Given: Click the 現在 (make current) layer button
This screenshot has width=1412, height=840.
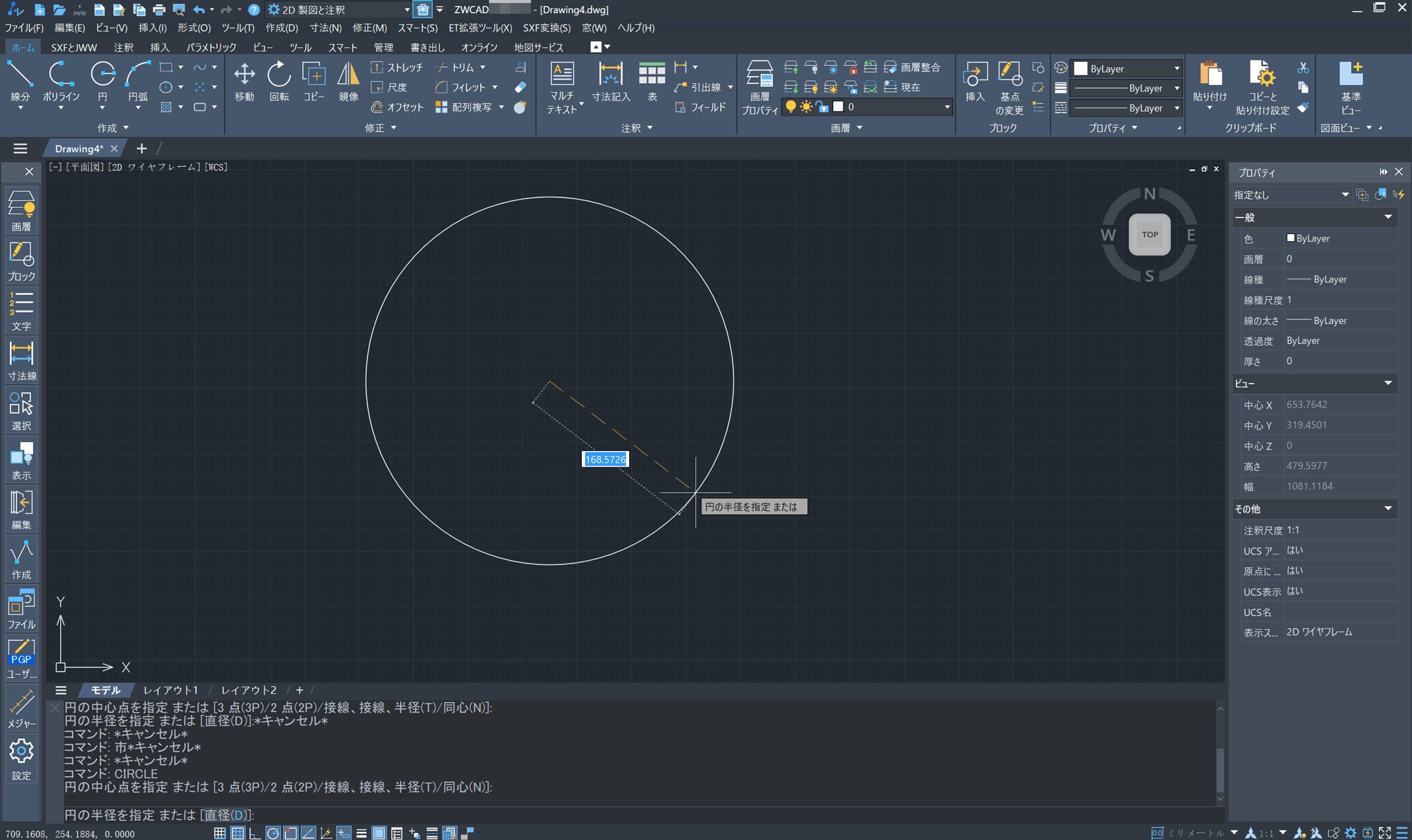Looking at the screenshot, I should coord(903,87).
